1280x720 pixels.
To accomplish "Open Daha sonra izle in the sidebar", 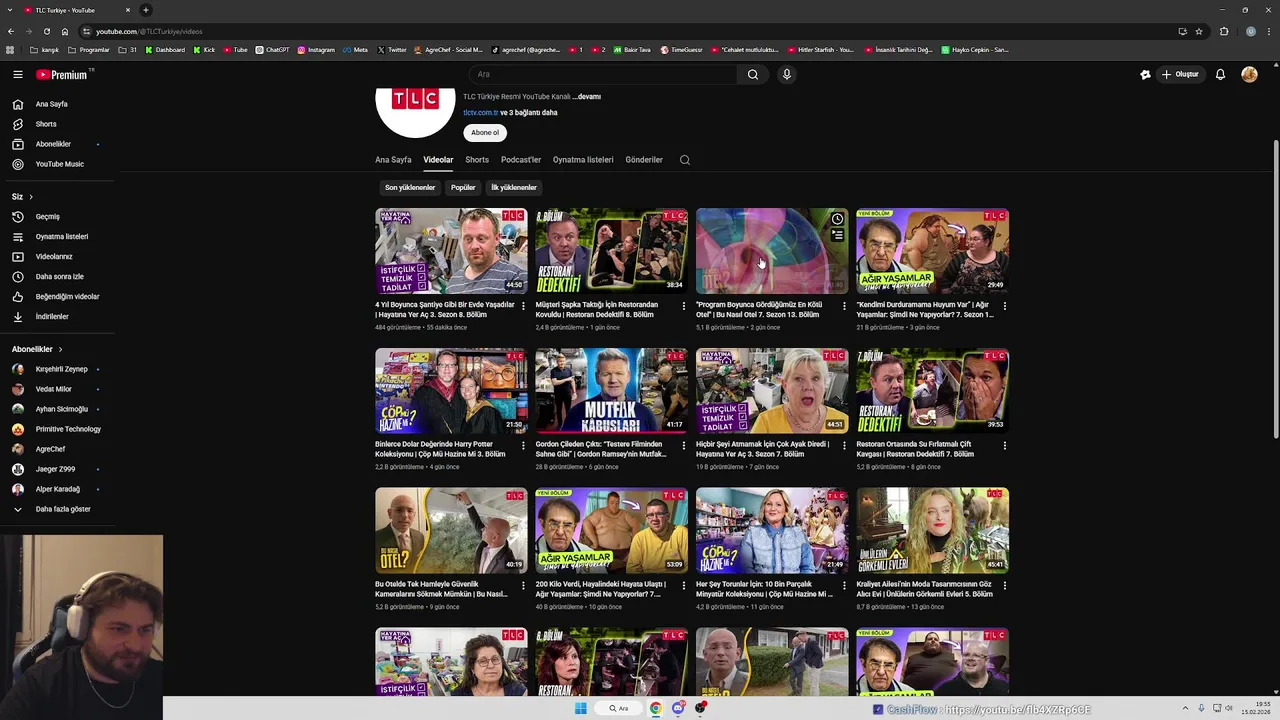I will coord(60,277).
